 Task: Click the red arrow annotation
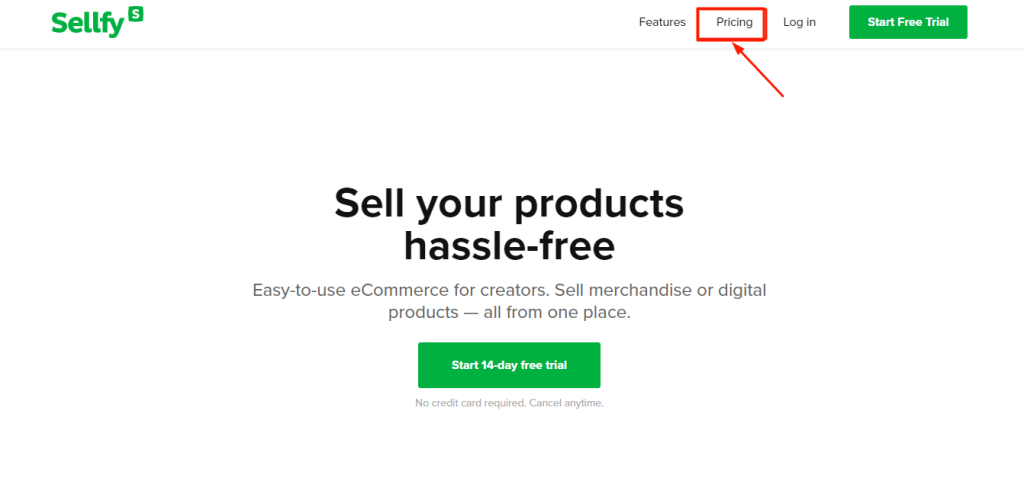(758, 70)
